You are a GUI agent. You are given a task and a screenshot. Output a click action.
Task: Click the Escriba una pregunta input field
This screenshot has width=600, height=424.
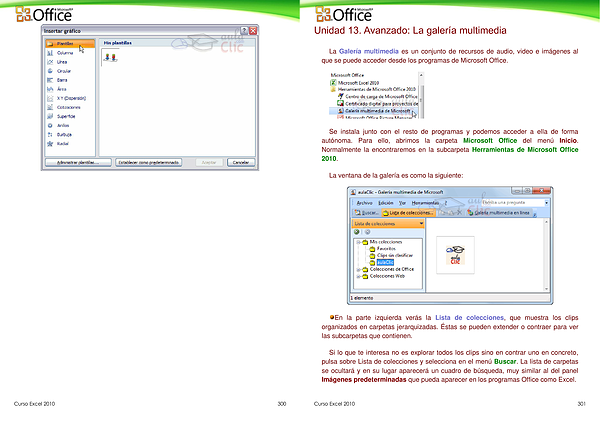tap(512, 202)
